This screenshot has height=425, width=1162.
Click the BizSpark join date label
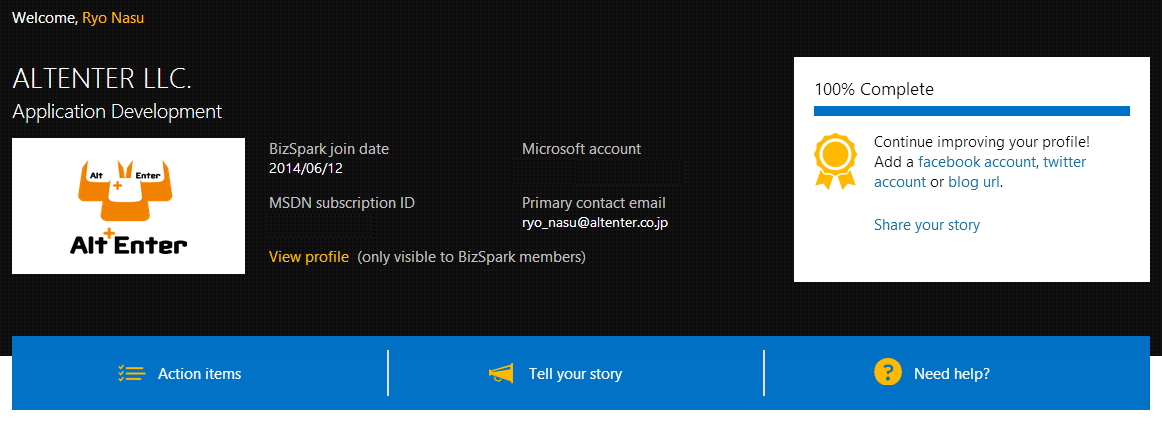(x=328, y=149)
